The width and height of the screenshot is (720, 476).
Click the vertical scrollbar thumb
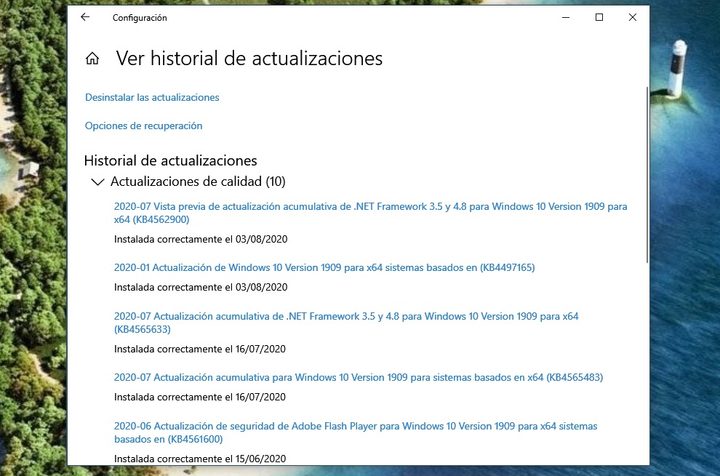coord(647,174)
